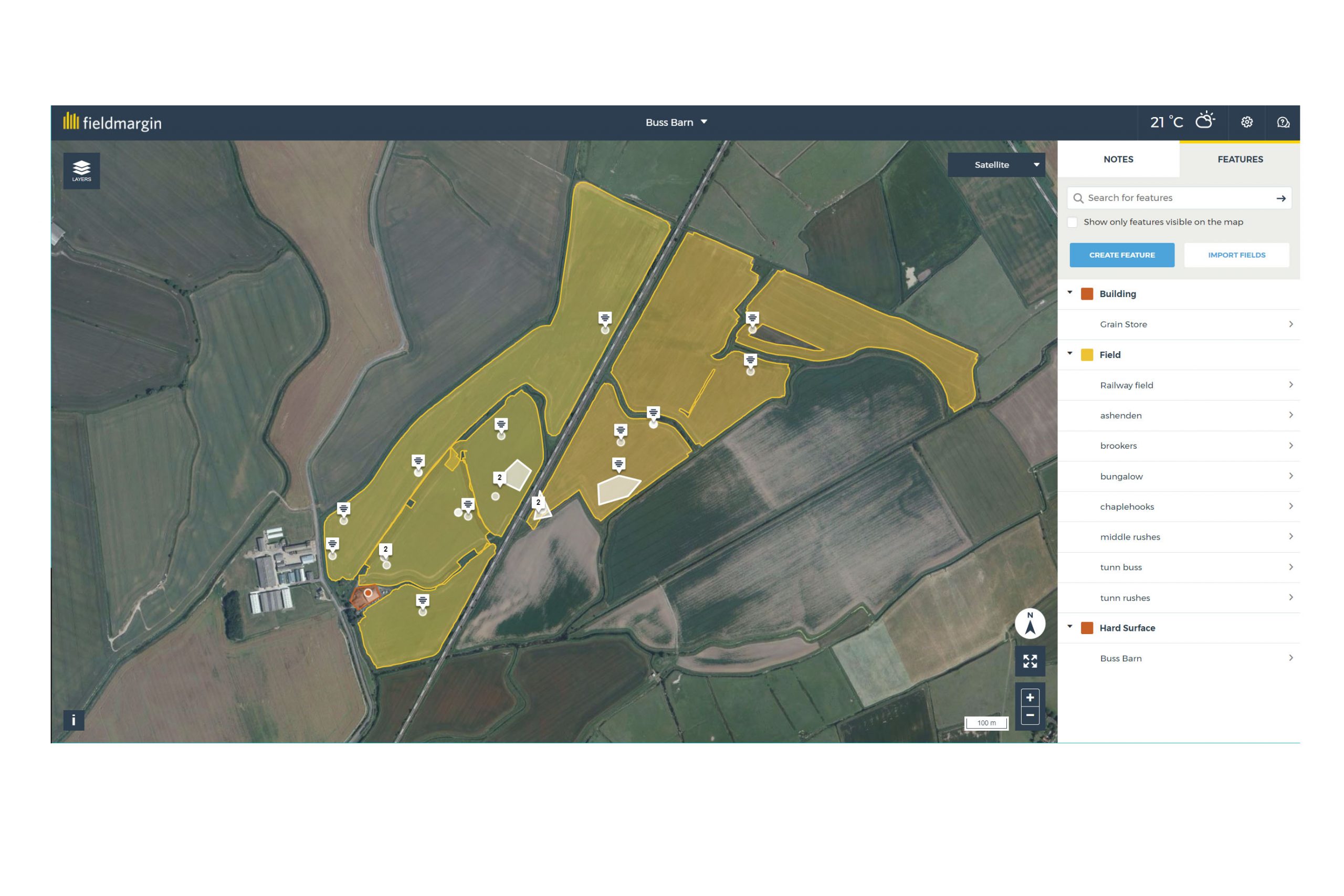The height and width of the screenshot is (896, 1344).
Task: Switch to the Notes tab
Action: pyautogui.click(x=1118, y=159)
